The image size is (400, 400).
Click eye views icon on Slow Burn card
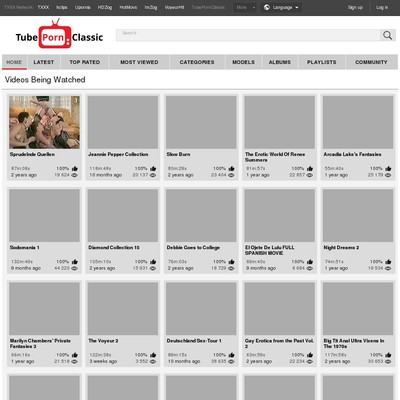click(231, 175)
